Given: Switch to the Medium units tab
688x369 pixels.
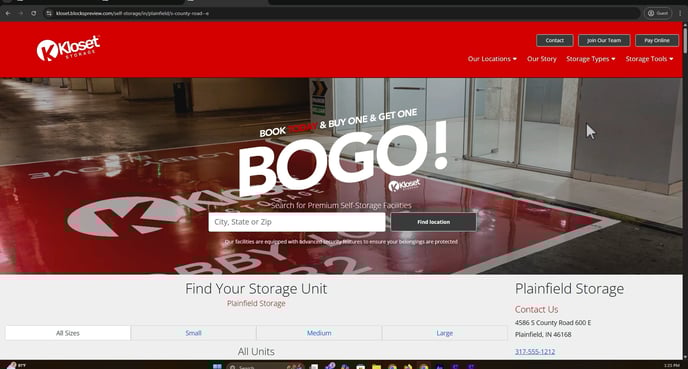Looking at the screenshot, I should 319,333.
